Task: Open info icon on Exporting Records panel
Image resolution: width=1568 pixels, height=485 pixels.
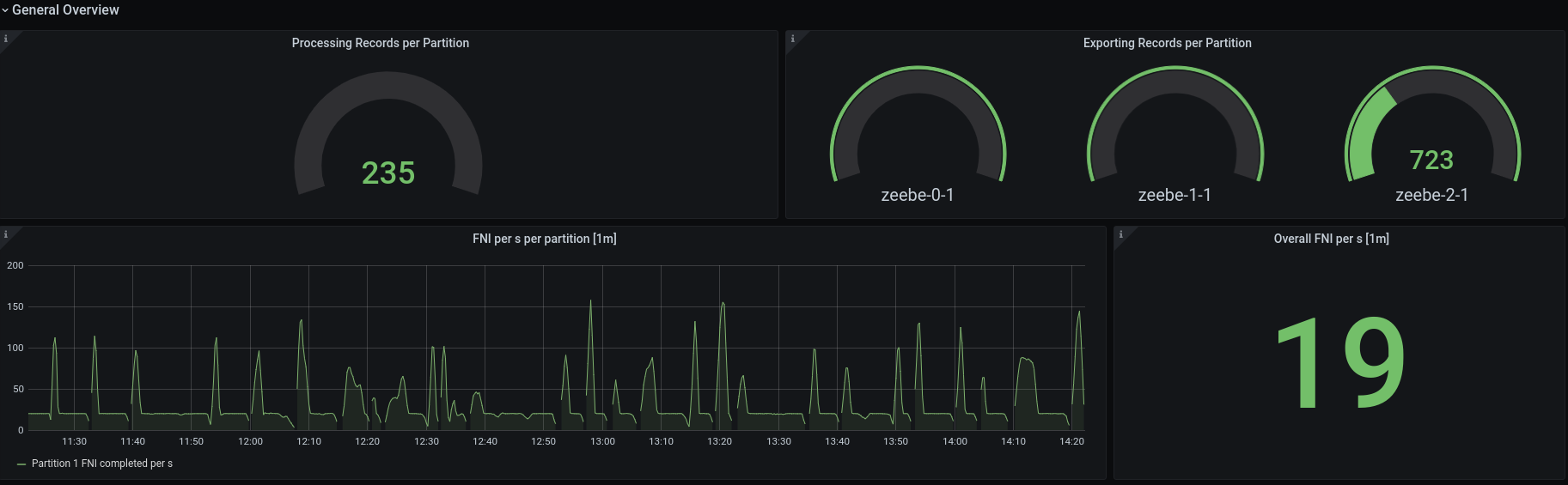Action: [792, 39]
